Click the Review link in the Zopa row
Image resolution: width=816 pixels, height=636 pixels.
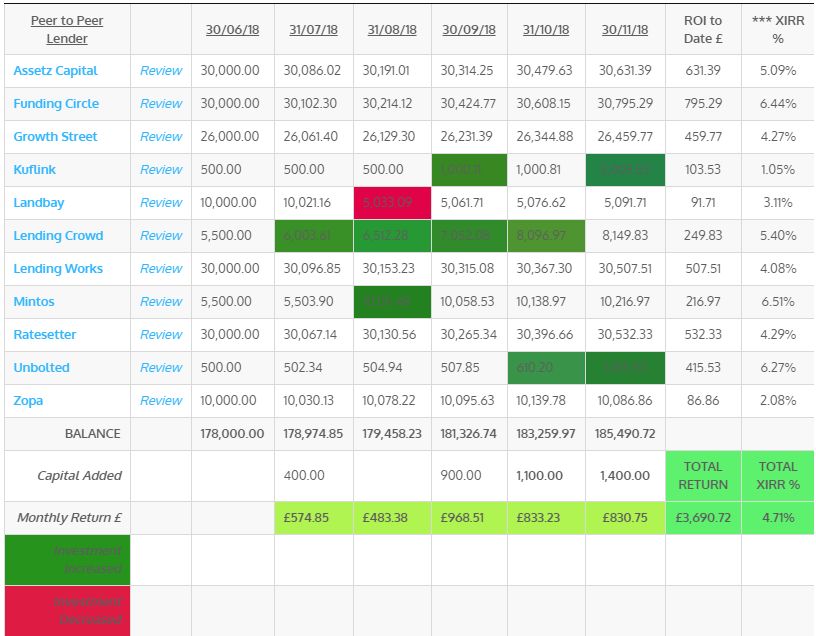pos(161,401)
